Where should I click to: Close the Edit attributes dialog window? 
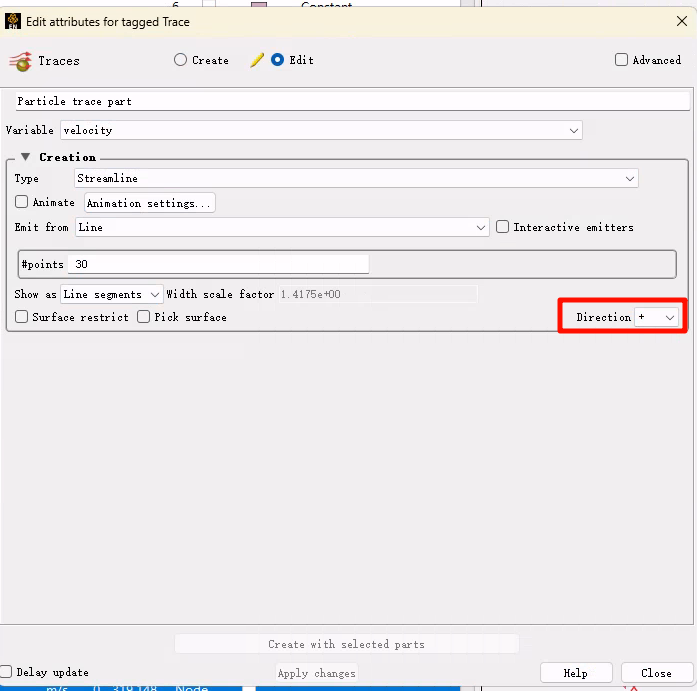(x=681, y=21)
